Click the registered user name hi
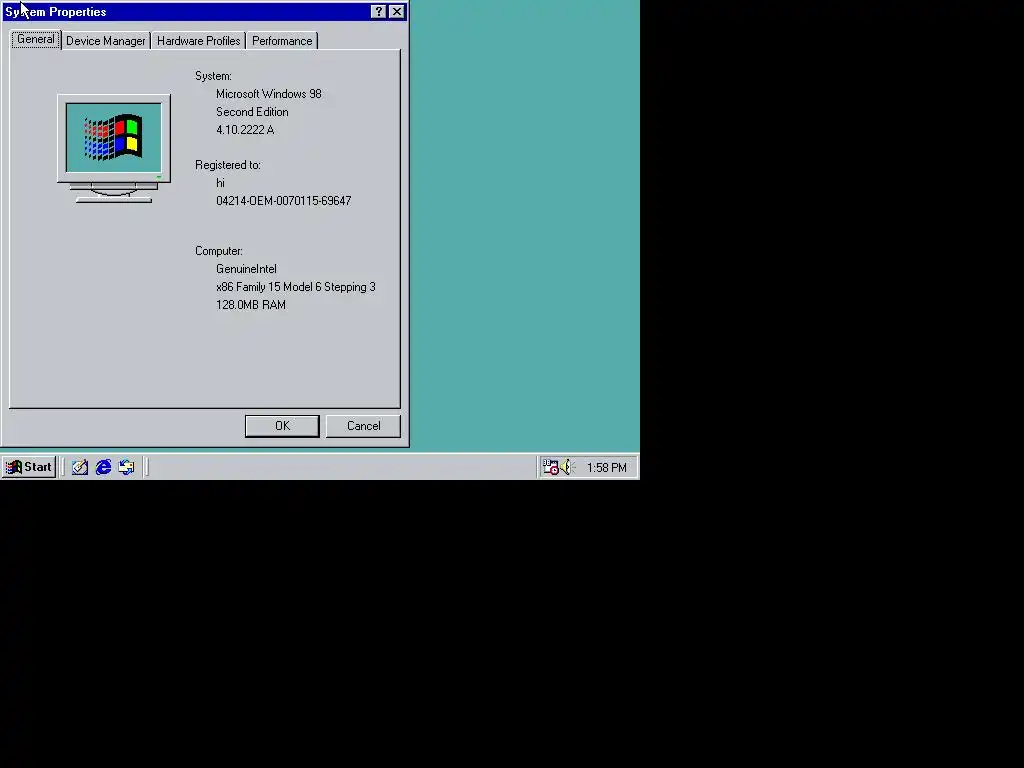The height and width of the screenshot is (768, 1024). [x=220, y=183]
